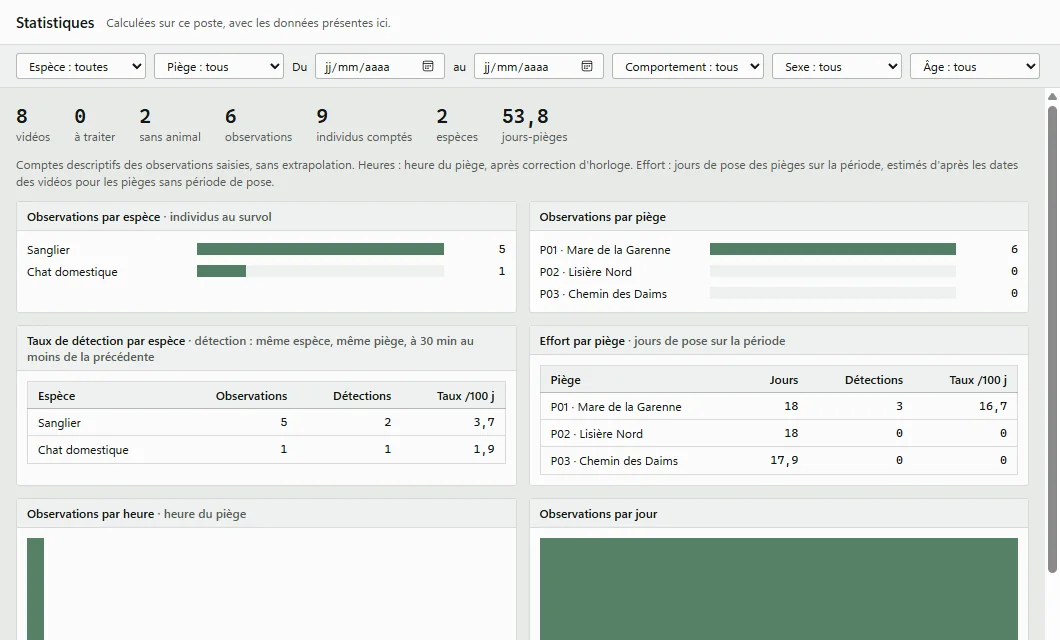Click the Sanglier row in Taux de détection table
The image size is (1060, 640).
(x=266, y=422)
